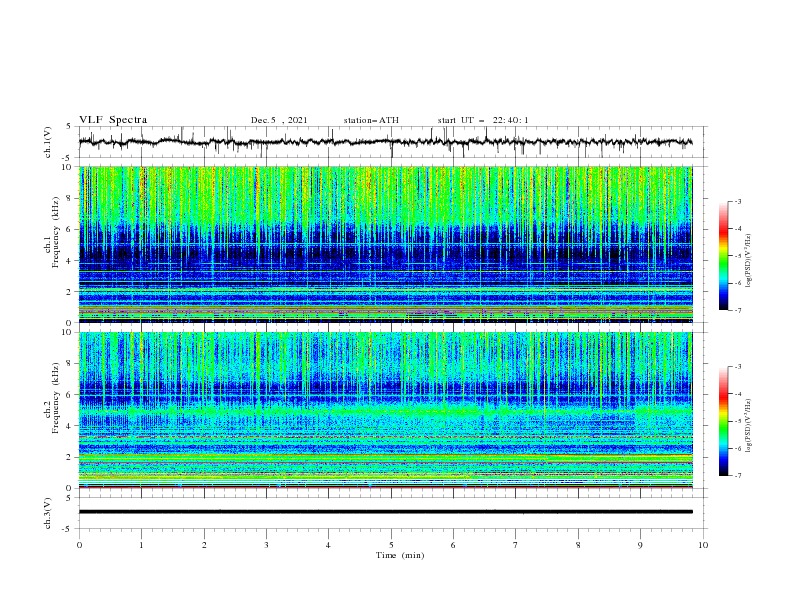Select the "ch.2 Frequency (kHz)" axis label
The width and height of the screenshot is (792, 612).
(x=52, y=397)
